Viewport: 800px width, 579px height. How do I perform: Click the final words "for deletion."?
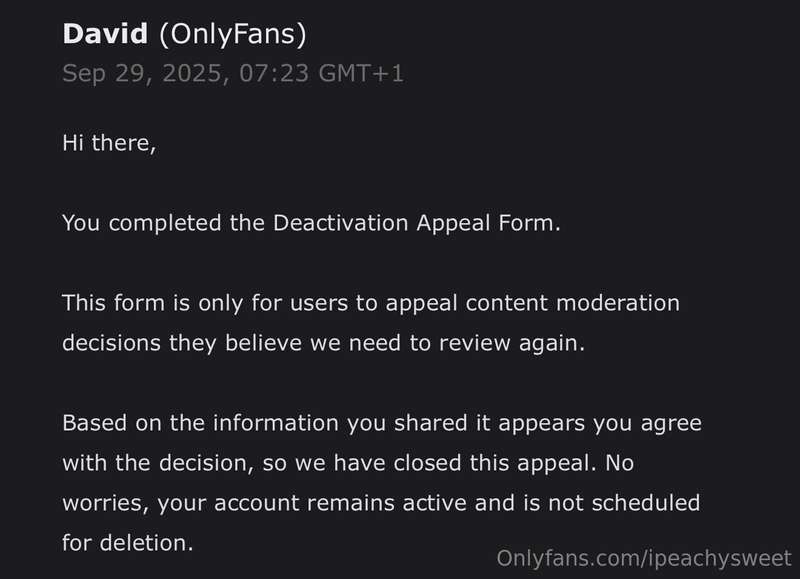[127, 542]
